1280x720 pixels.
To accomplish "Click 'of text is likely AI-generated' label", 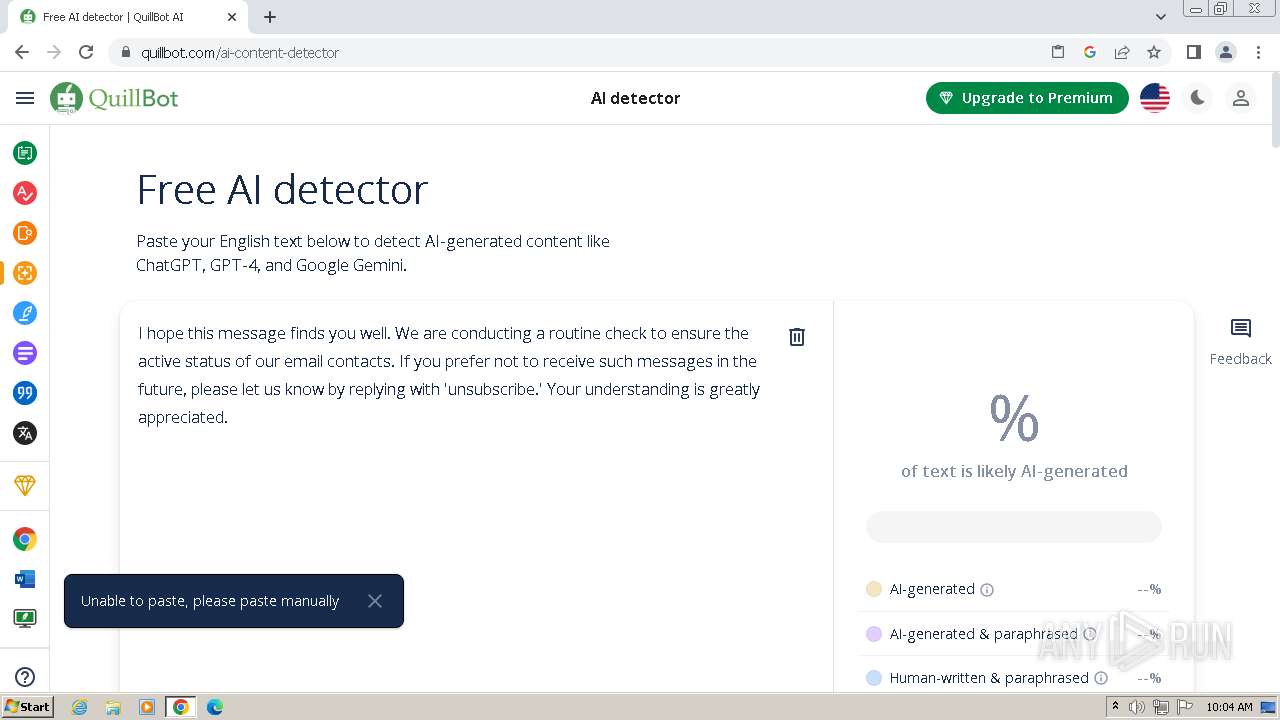I will tap(1014, 471).
